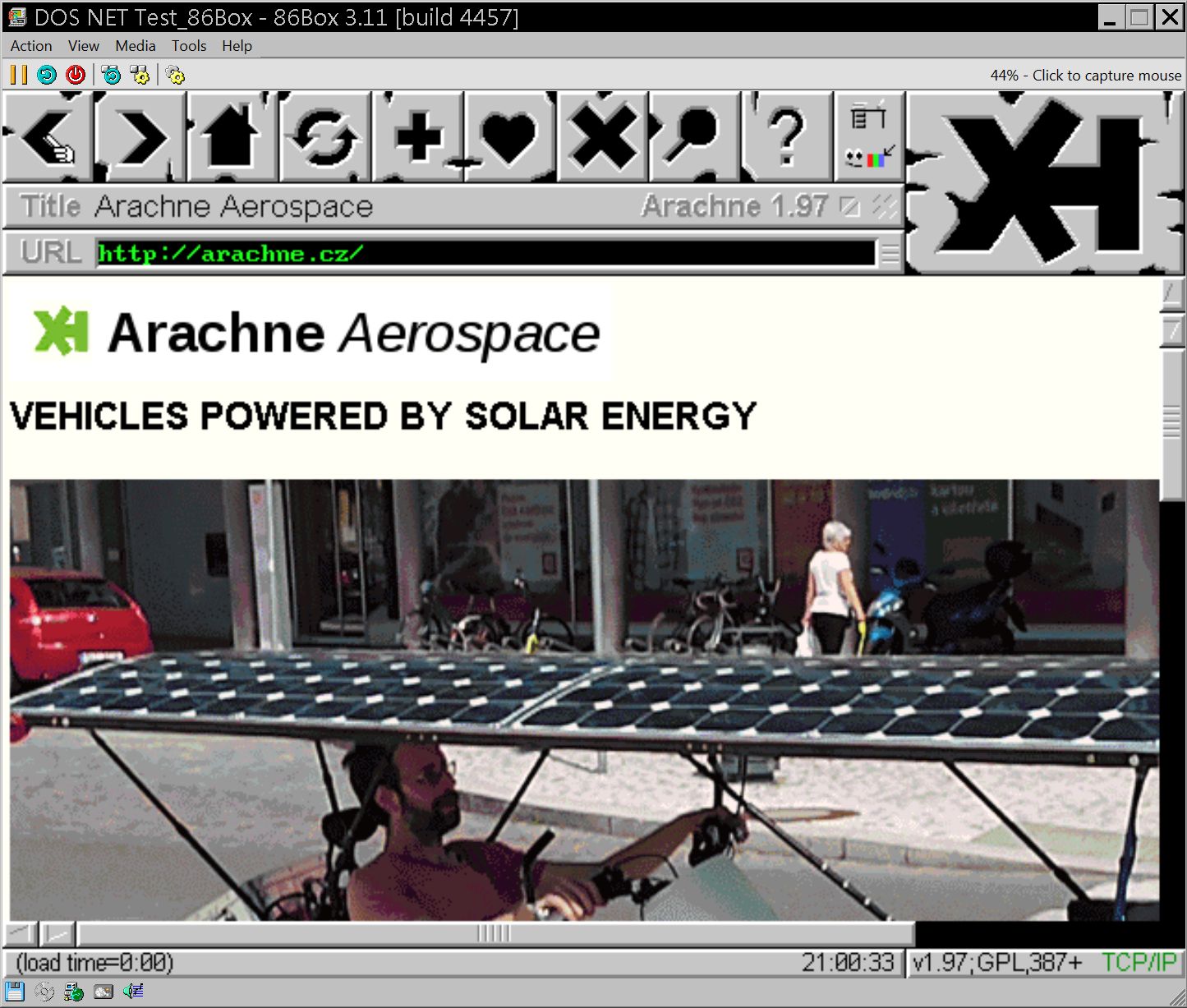Click the vertical scrollbar down arrow button
The width and height of the screenshot is (1187, 1008).
tap(1172, 329)
